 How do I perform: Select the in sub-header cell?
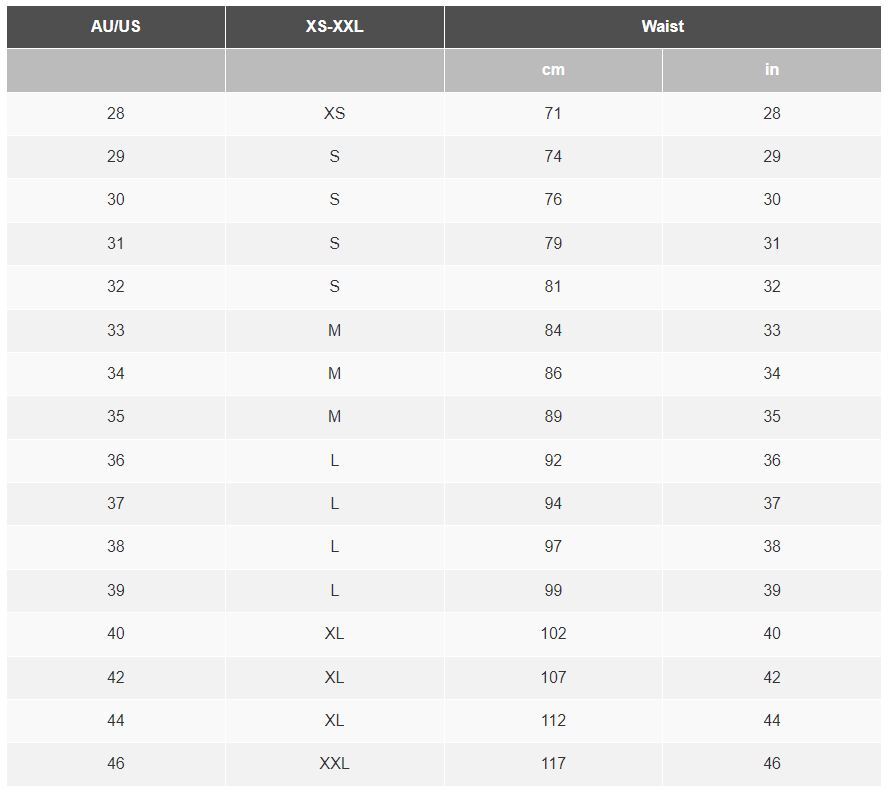click(x=771, y=70)
